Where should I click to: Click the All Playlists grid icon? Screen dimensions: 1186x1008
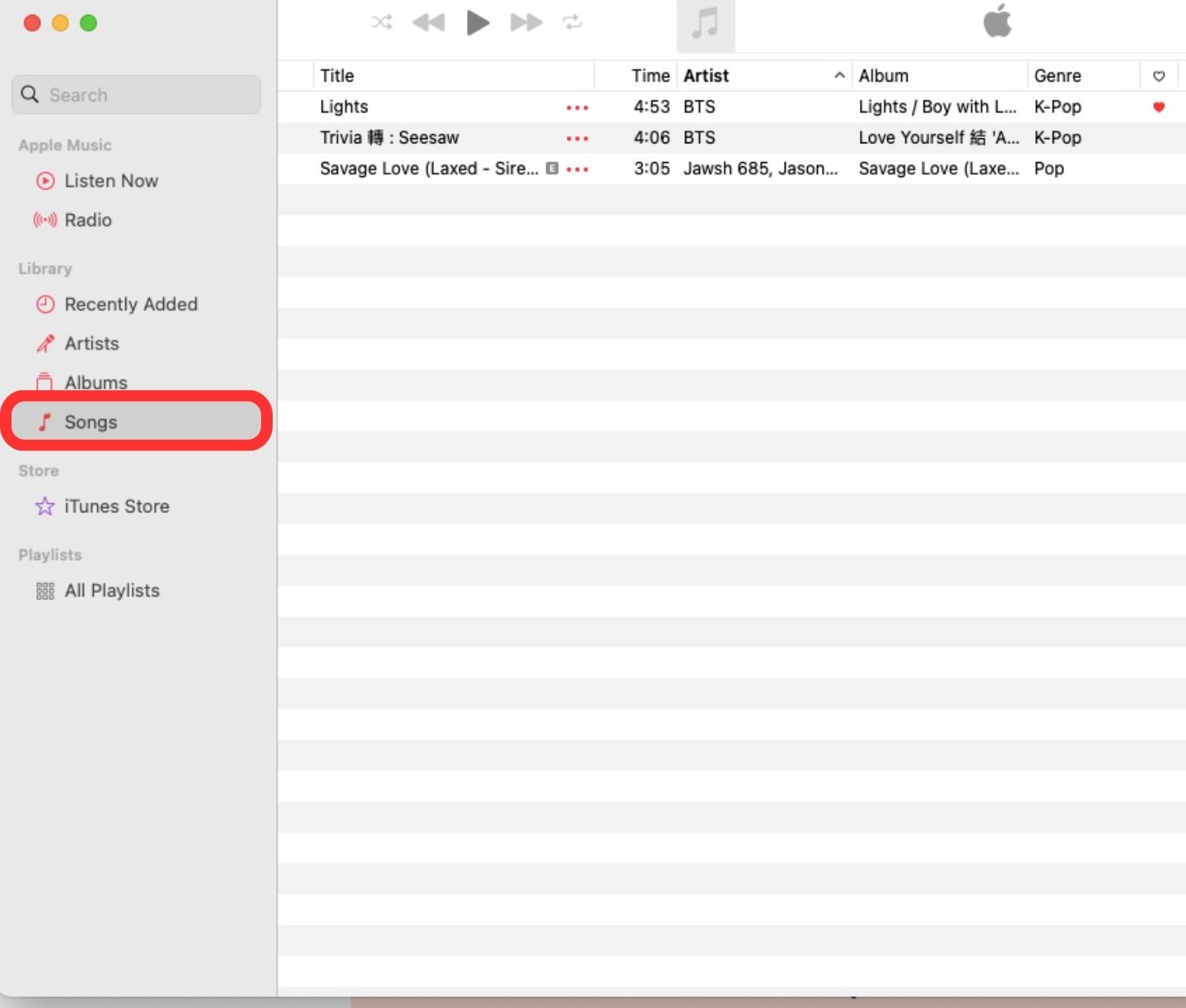point(45,591)
